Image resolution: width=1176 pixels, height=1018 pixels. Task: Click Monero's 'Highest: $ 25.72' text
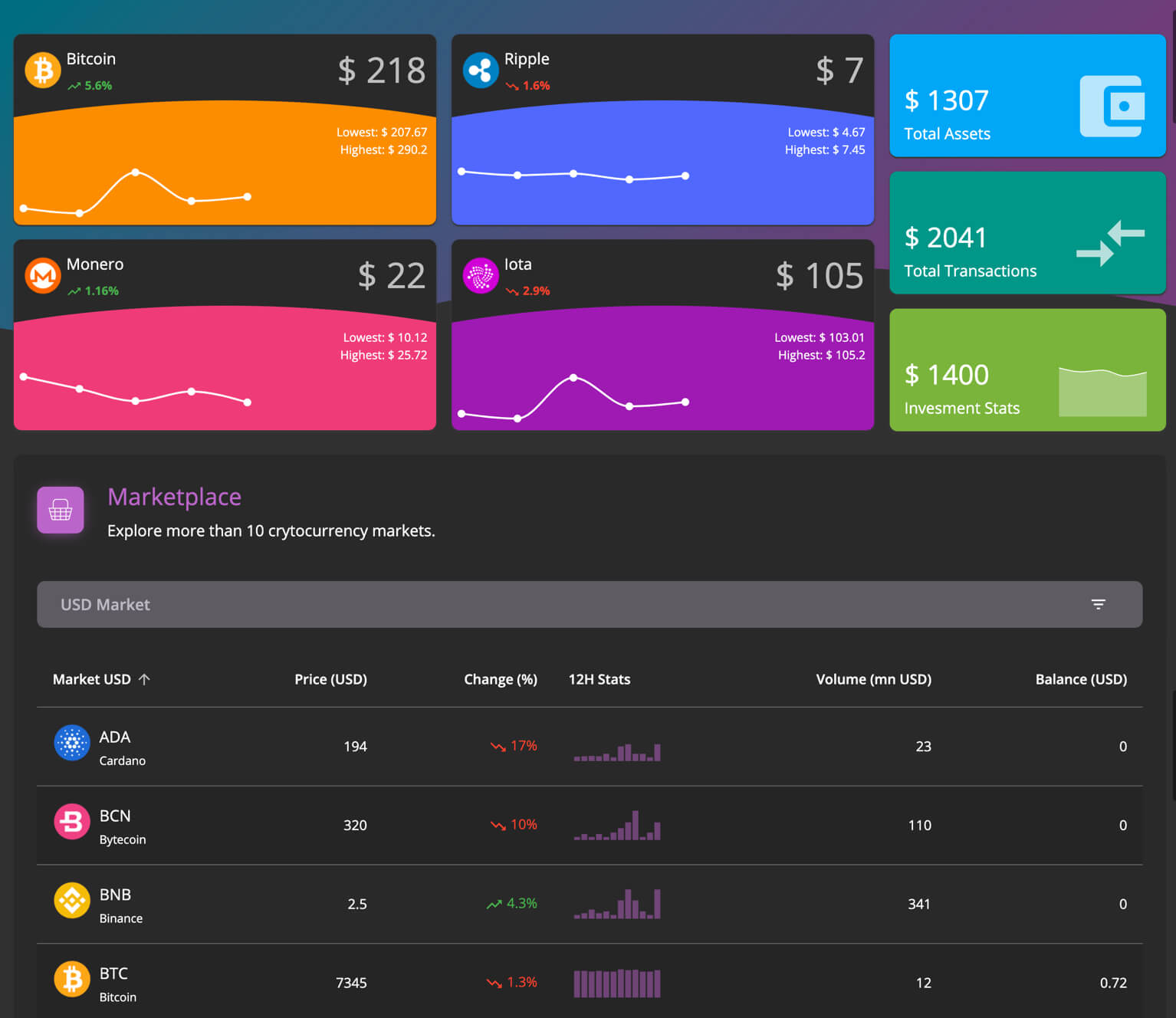(384, 356)
